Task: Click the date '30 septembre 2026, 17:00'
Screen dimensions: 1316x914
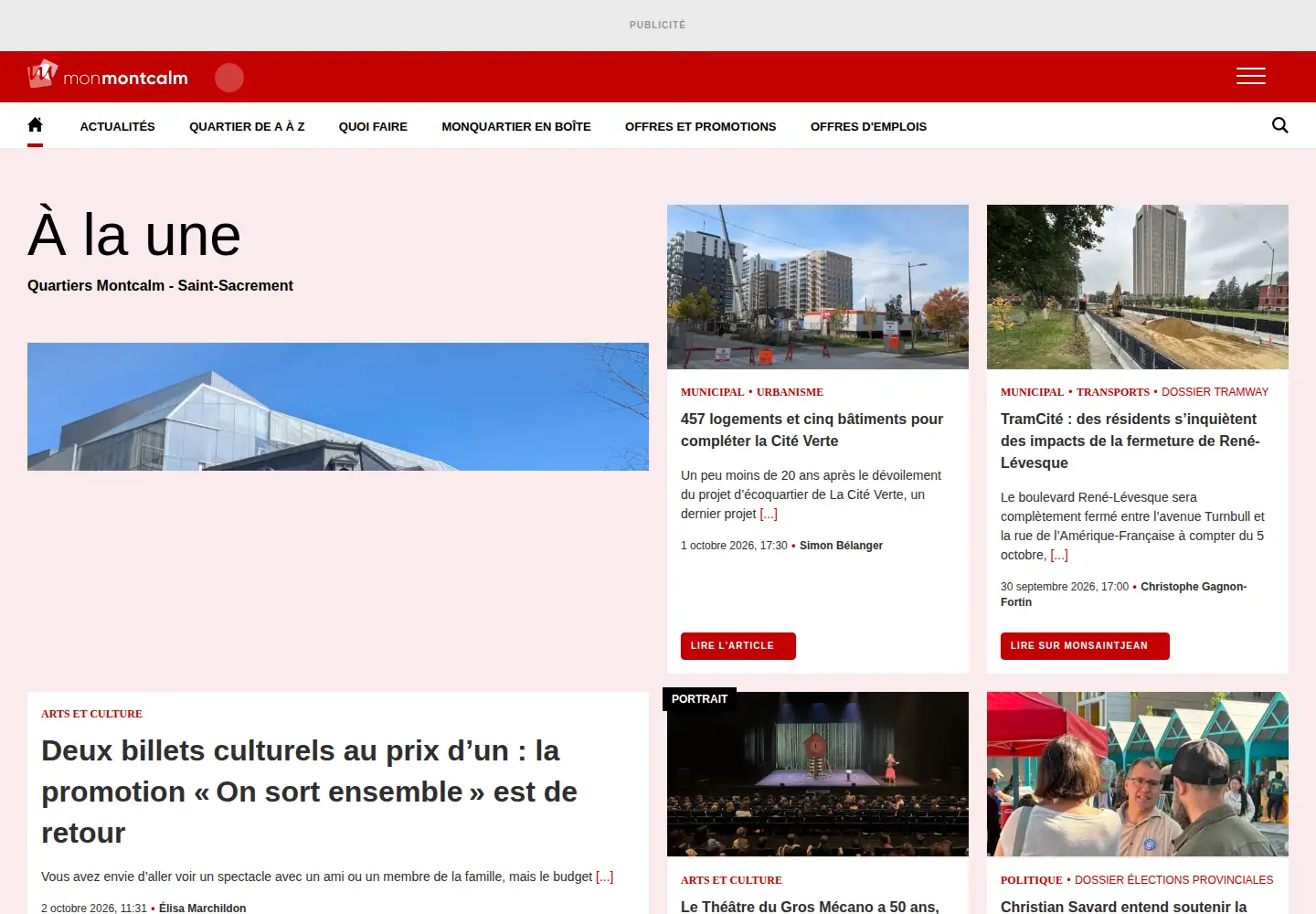Action: (1065, 587)
